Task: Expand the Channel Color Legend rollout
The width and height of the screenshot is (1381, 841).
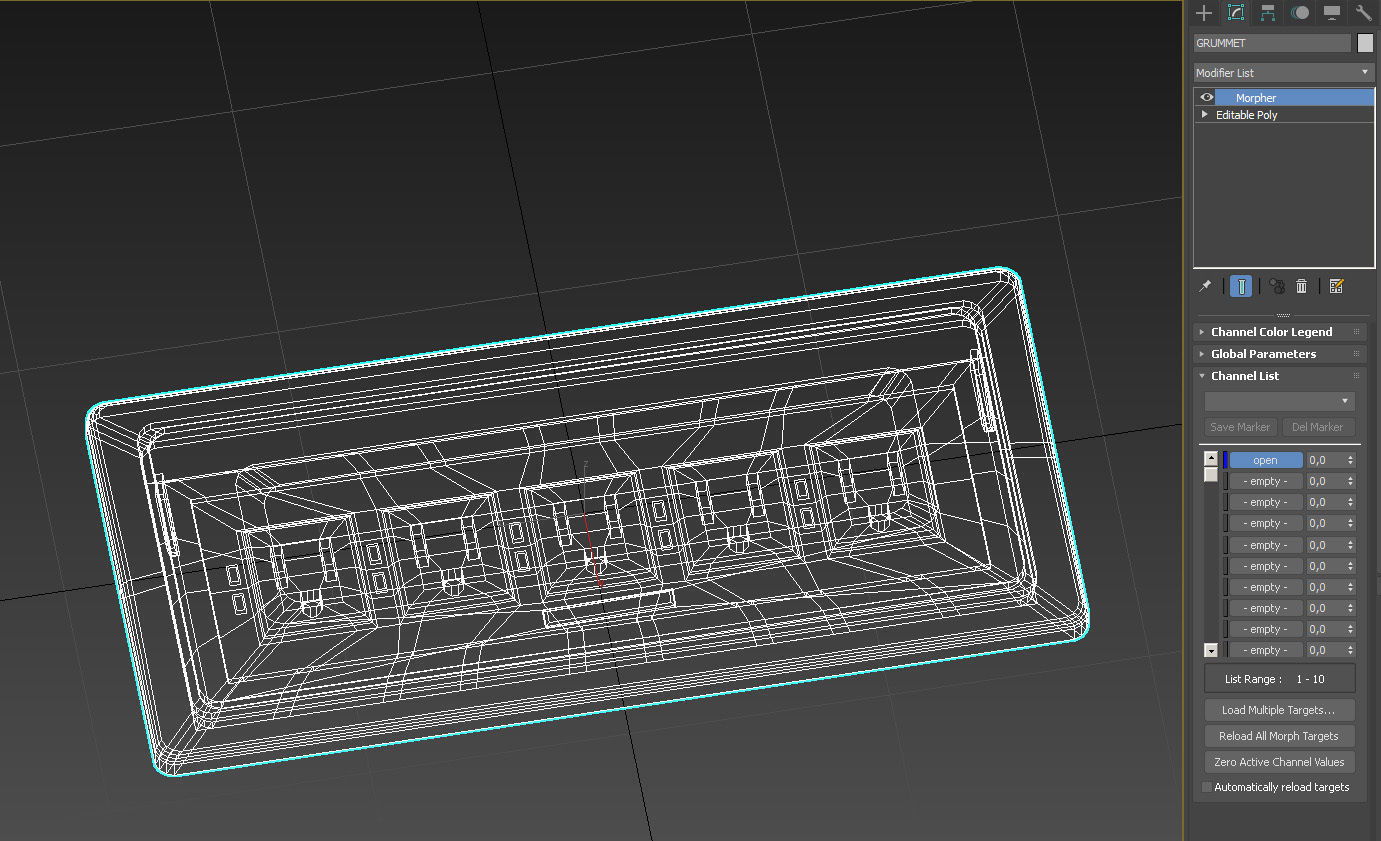Action: (1280, 331)
